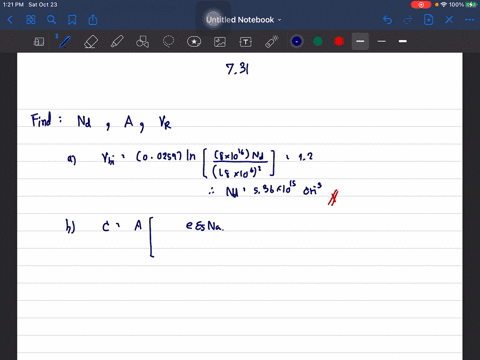
Task: Close the editing toolbar with the X
Action: 449,20
